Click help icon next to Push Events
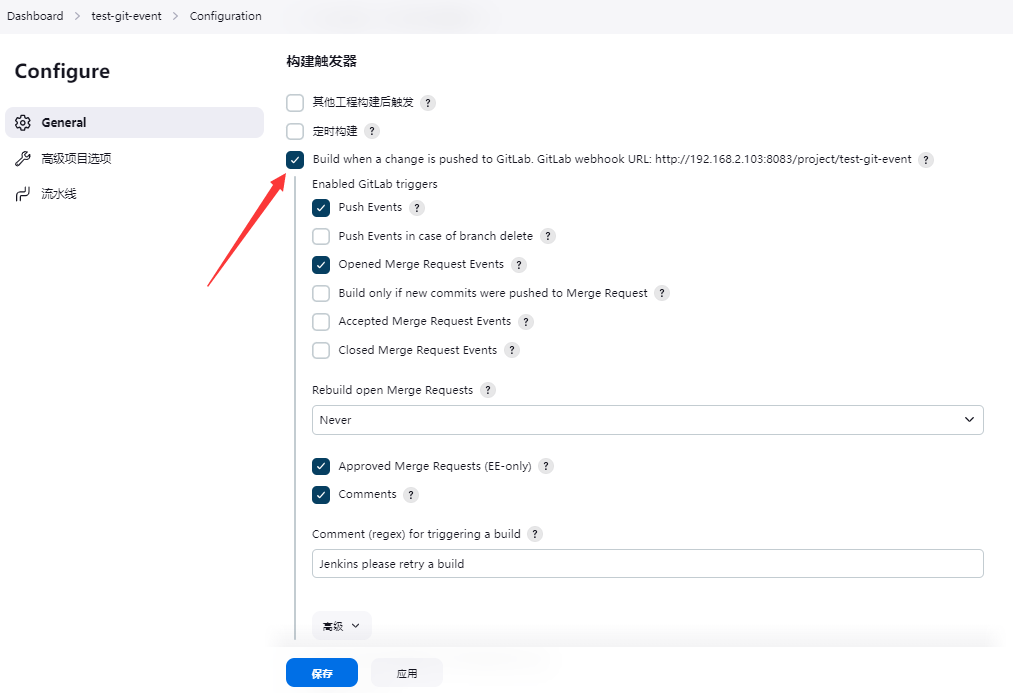Screen dimensions: 1013x693 (x=417, y=208)
